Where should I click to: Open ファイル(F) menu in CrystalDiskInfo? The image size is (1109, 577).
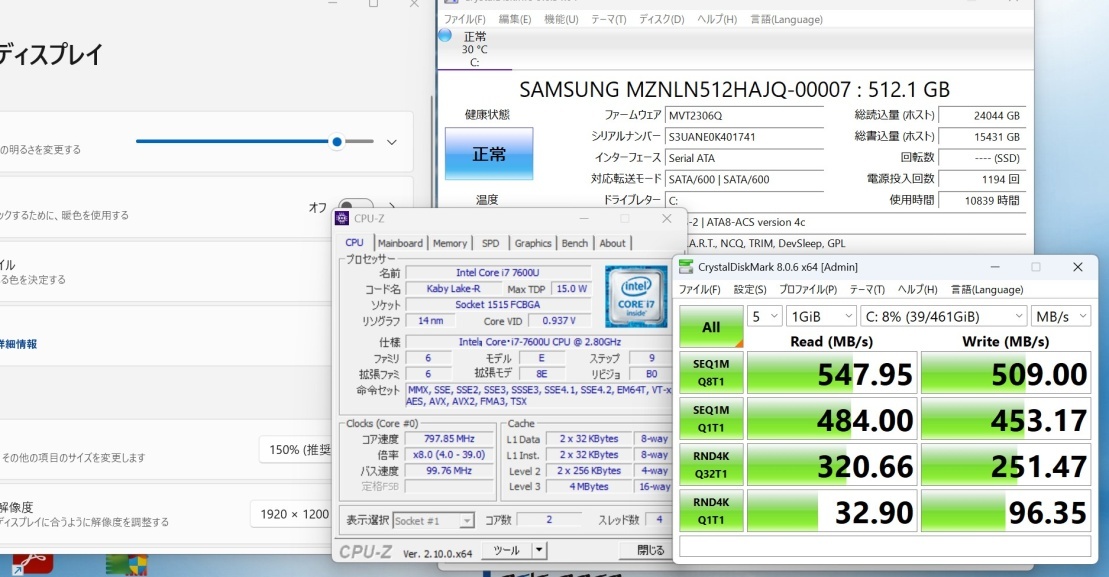[465, 19]
